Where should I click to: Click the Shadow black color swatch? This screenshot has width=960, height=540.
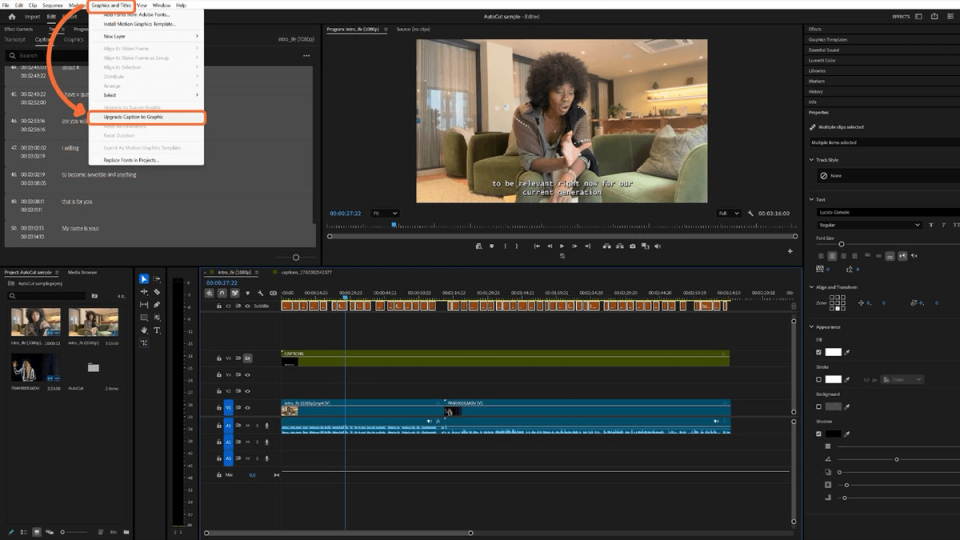click(x=833, y=433)
